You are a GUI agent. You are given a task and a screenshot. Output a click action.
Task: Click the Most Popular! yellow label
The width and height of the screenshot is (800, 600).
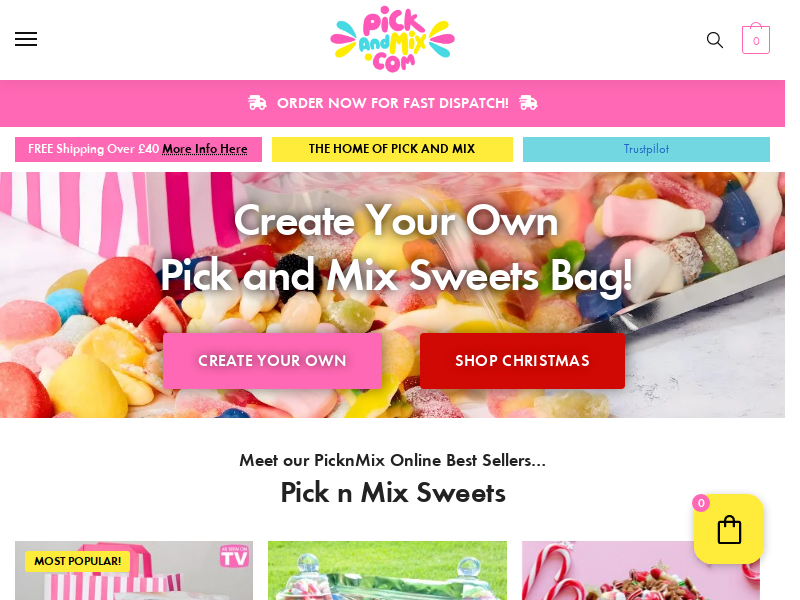pyautogui.click(x=78, y=561)
